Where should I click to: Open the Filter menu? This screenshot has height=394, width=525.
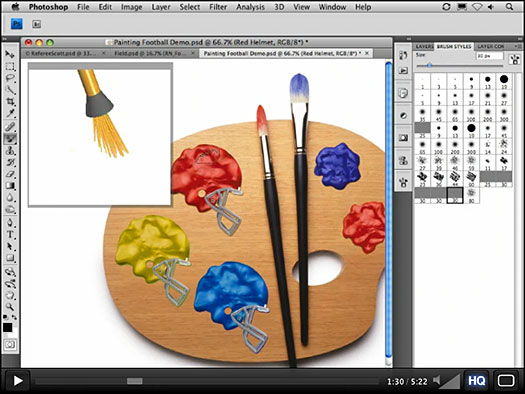pyautogui.click(x=218, y=7)
